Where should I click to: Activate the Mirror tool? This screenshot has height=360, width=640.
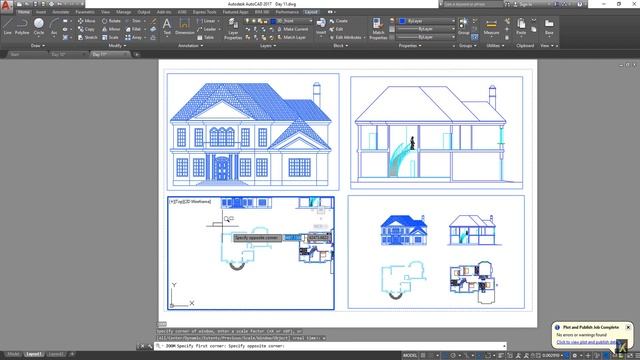click(x=111, y=29)
